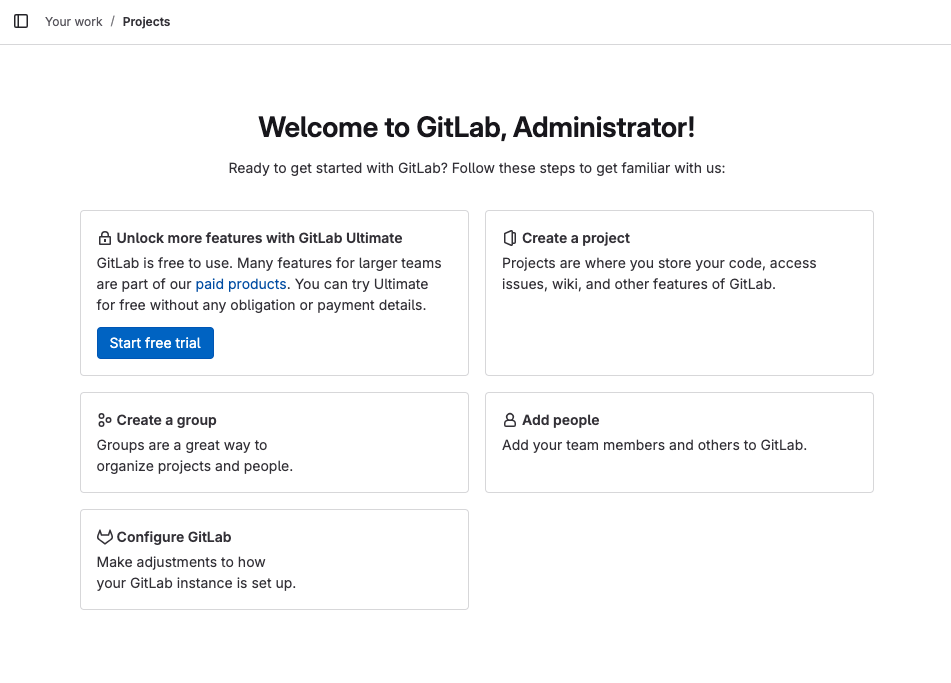This screenshot has height=683, width=951.
Task: Click the person icon beside Add people
Action: [x=509, y=420]
